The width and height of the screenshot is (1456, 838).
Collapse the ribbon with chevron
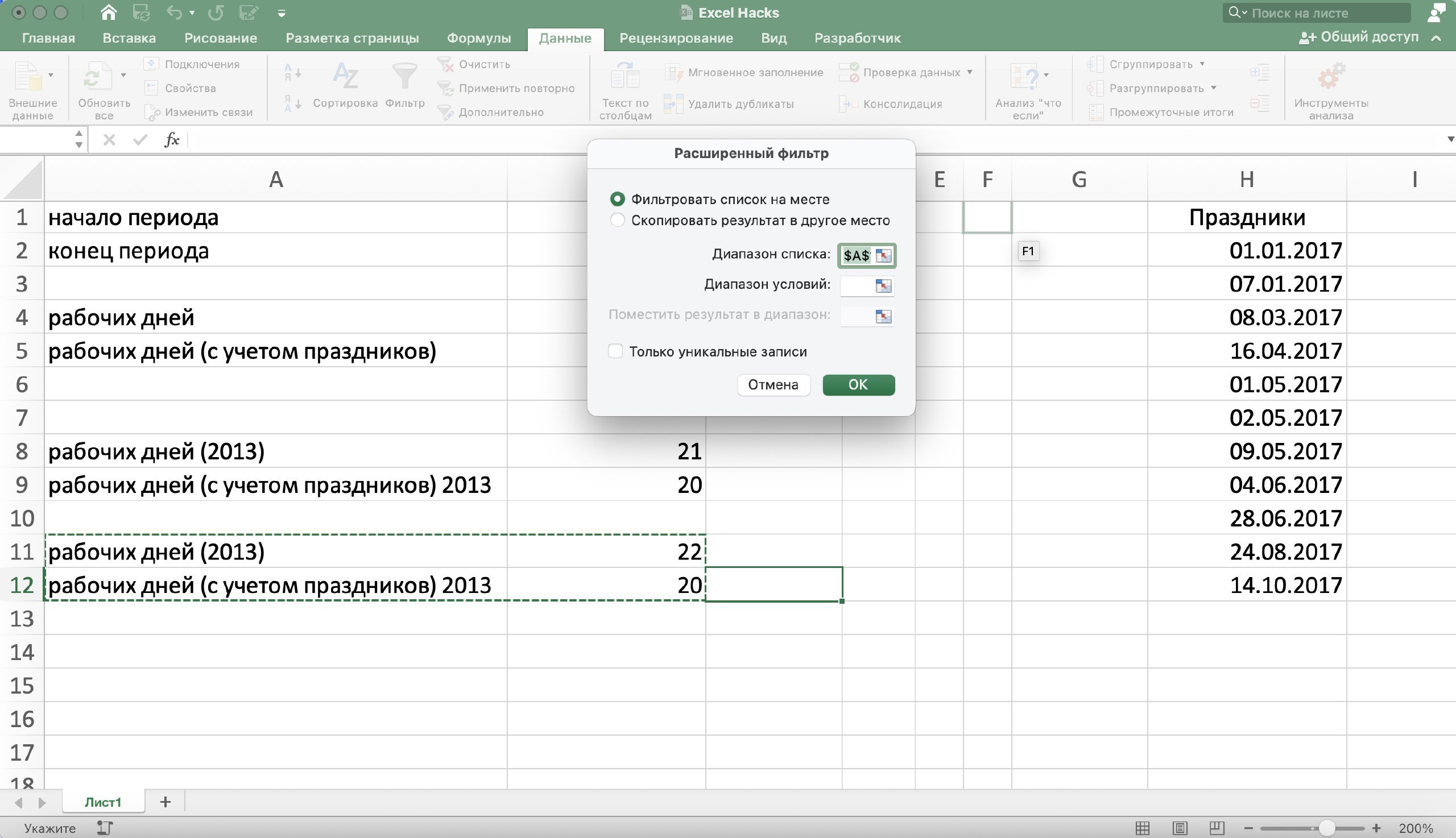[1436, 38]
